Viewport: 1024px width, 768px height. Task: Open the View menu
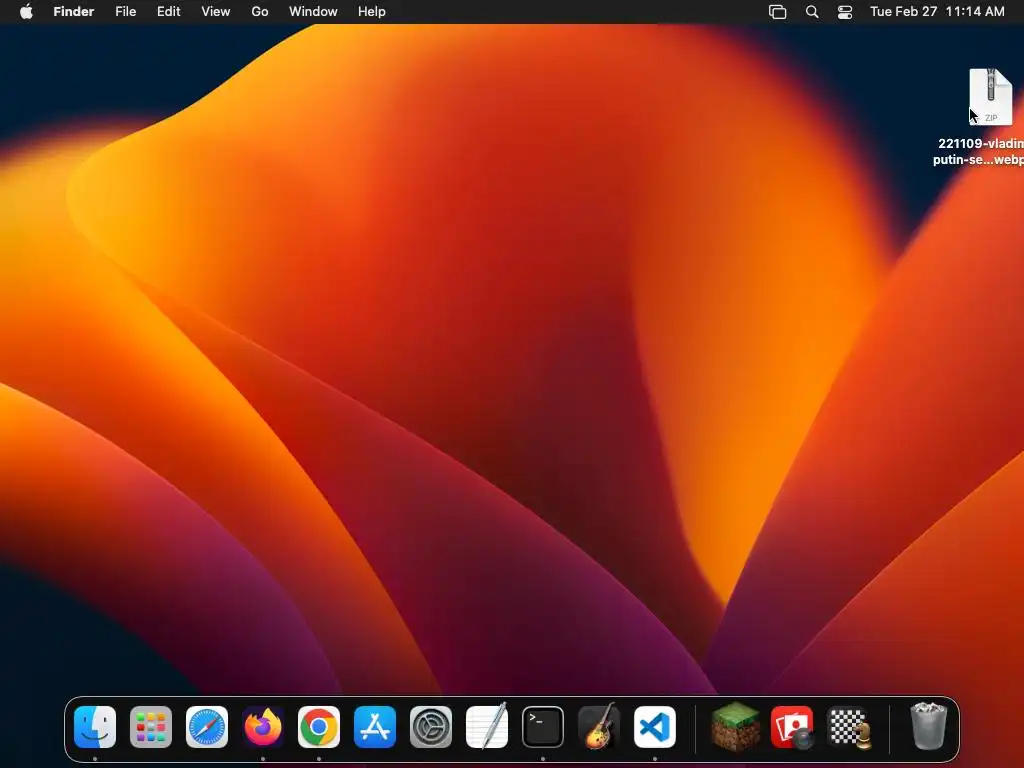pyautogui.click(x=216, y=12)
